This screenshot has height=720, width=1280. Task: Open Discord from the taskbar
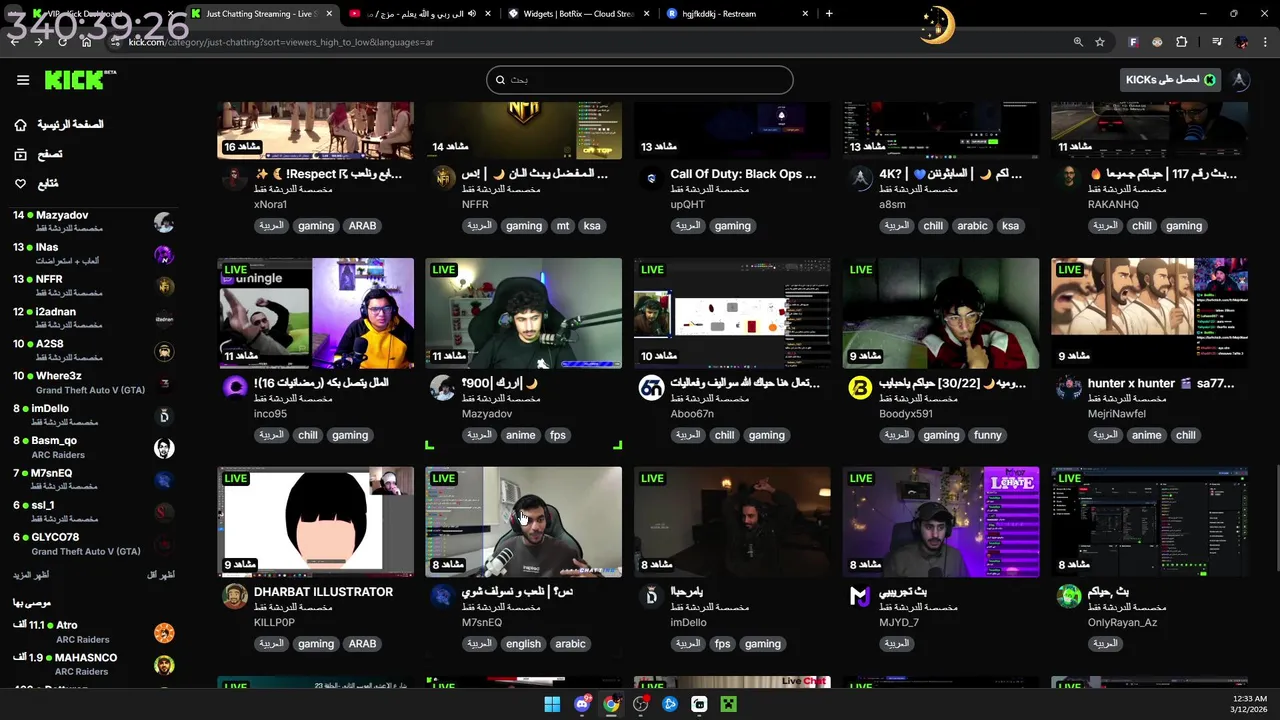[582, 704]
